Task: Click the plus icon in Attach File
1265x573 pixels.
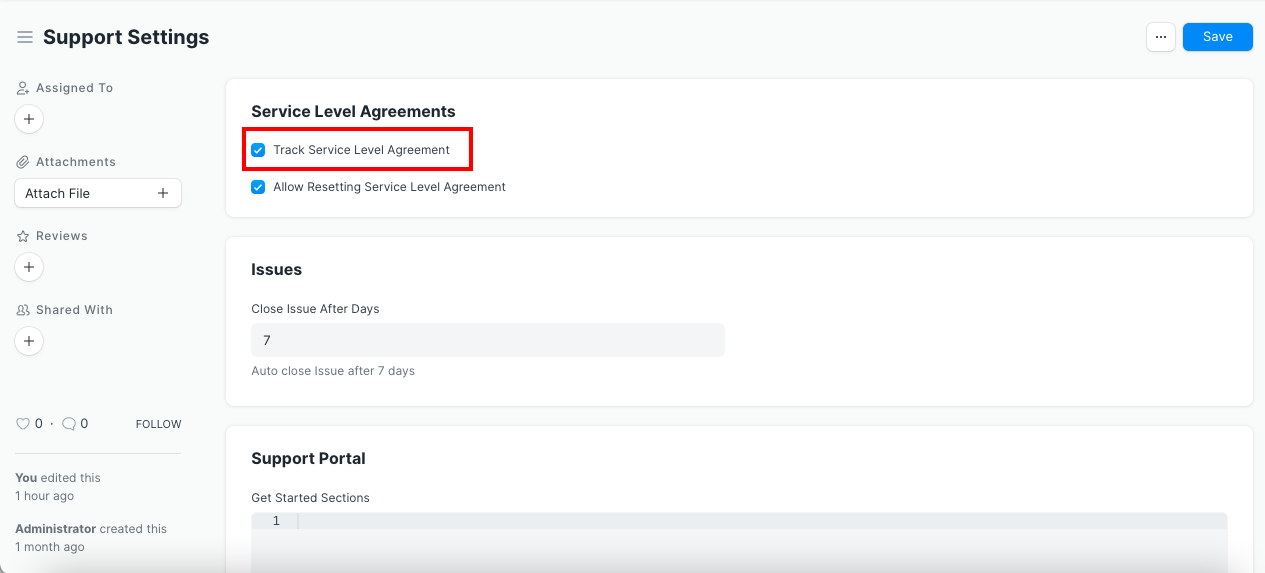Action: pos(163,193)
